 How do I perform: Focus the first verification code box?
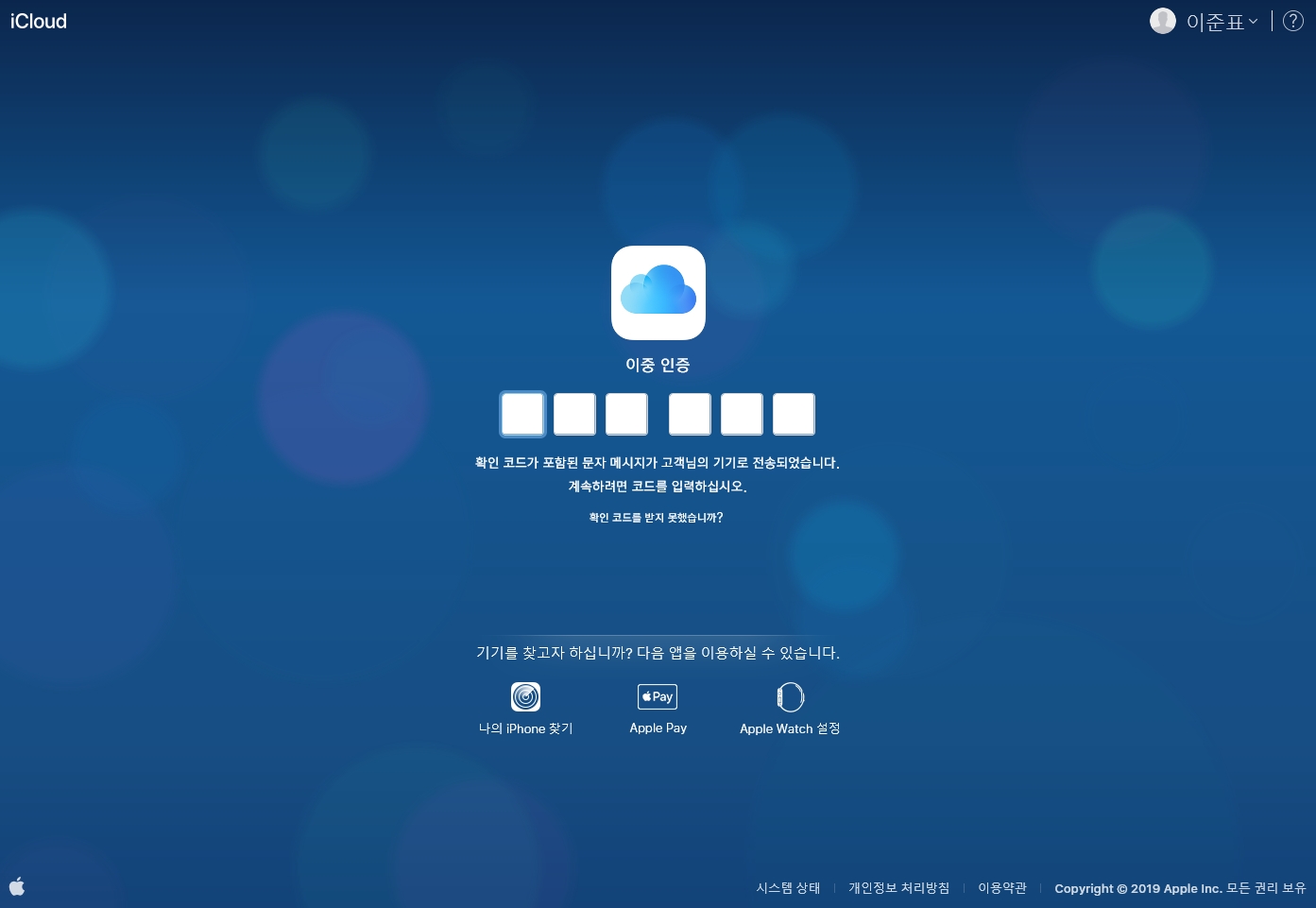[x=522, y=414]
